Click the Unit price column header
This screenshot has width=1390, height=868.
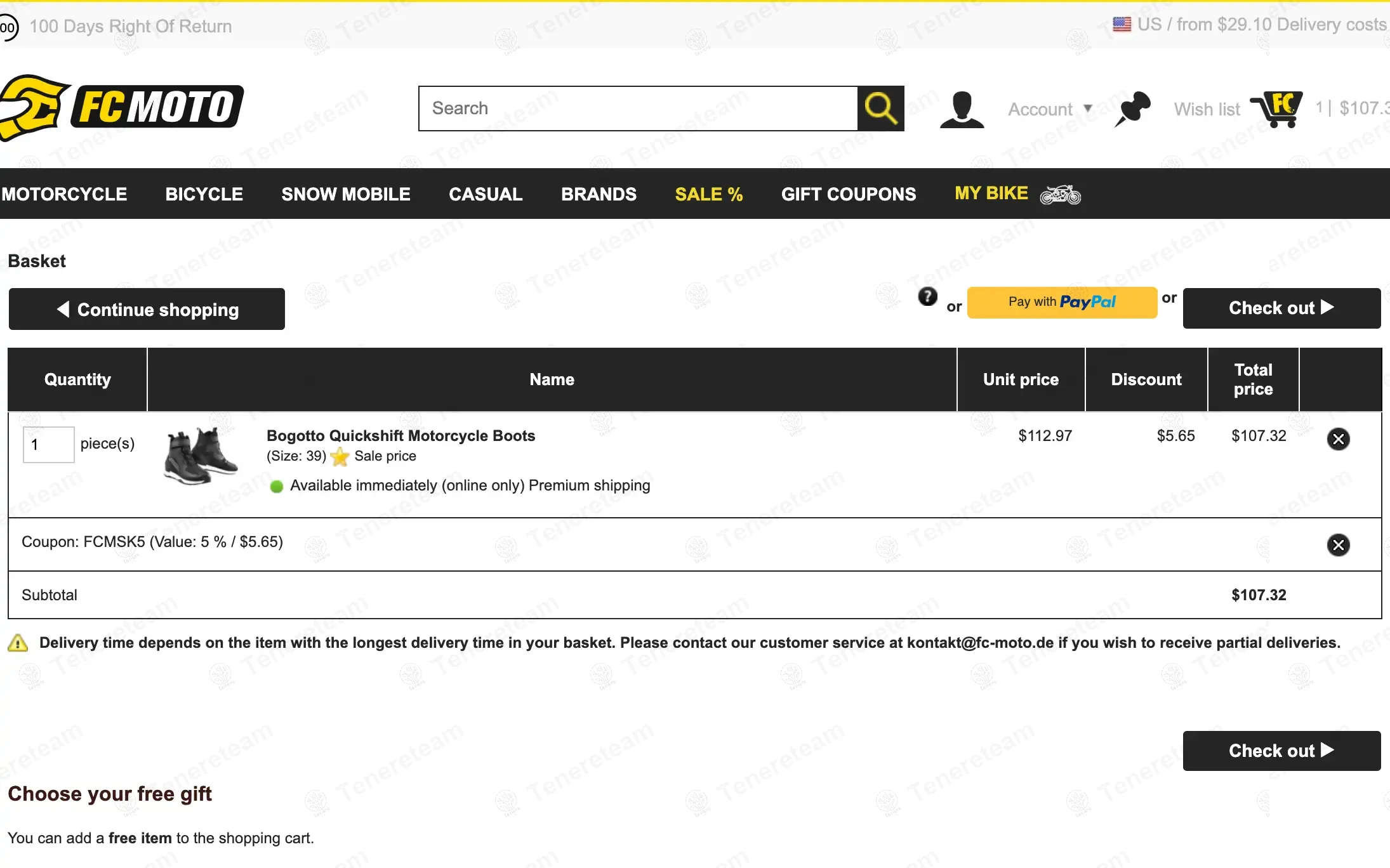(x=1021, y=379)
